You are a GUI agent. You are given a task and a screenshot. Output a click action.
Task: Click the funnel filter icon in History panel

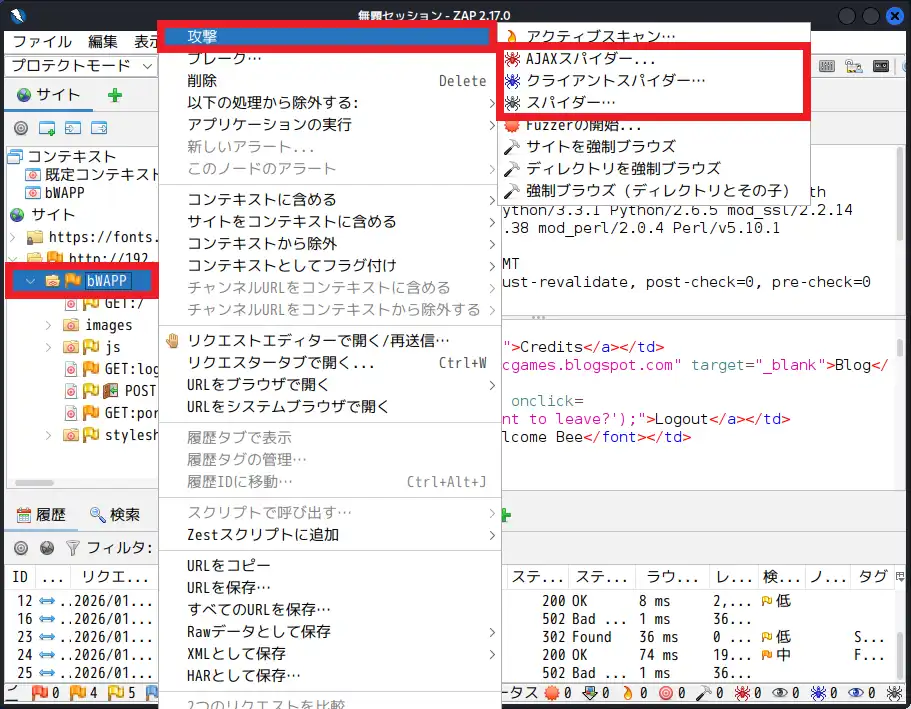(x=72, y=547)
